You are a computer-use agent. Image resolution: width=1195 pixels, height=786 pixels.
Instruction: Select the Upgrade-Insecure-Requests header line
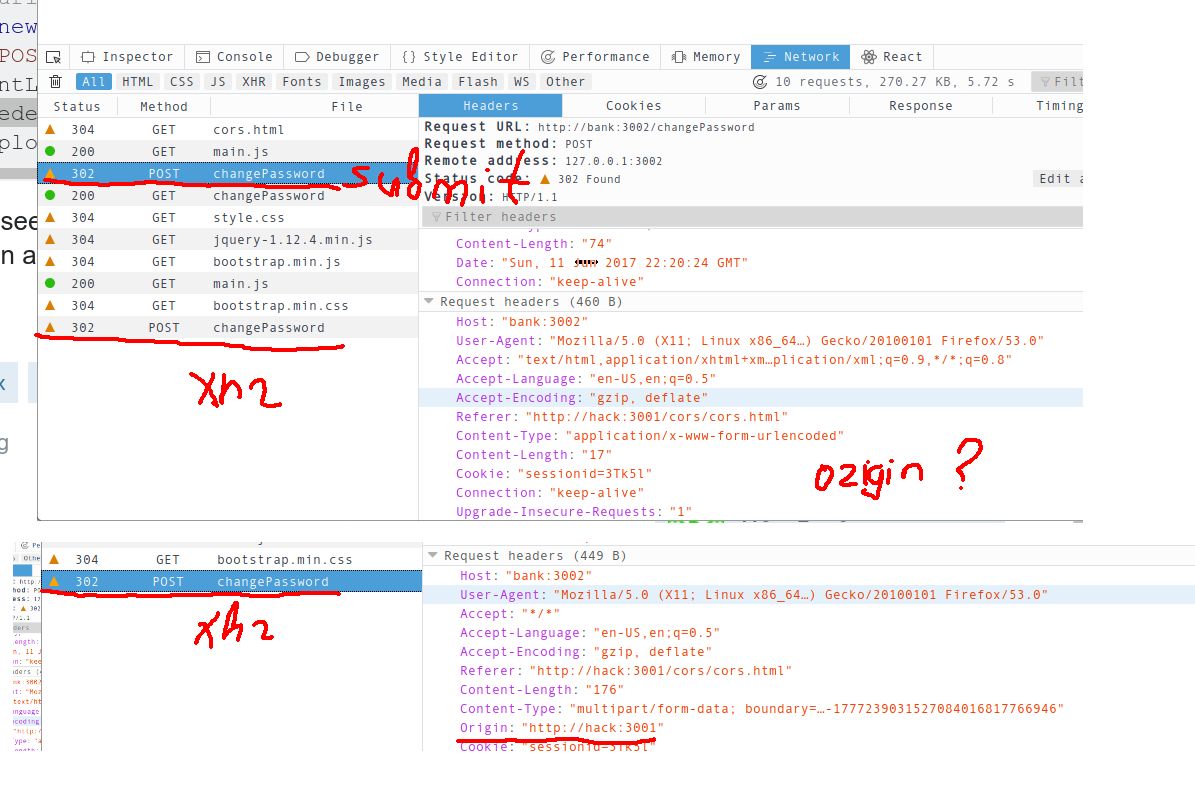(573, 512)
